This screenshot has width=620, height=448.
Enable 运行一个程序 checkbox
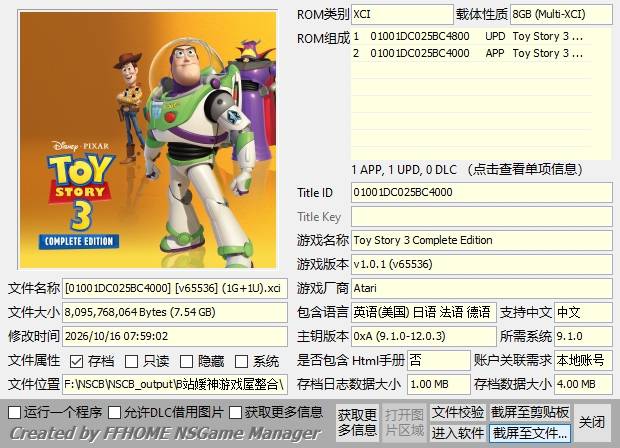tap(15, 412)
